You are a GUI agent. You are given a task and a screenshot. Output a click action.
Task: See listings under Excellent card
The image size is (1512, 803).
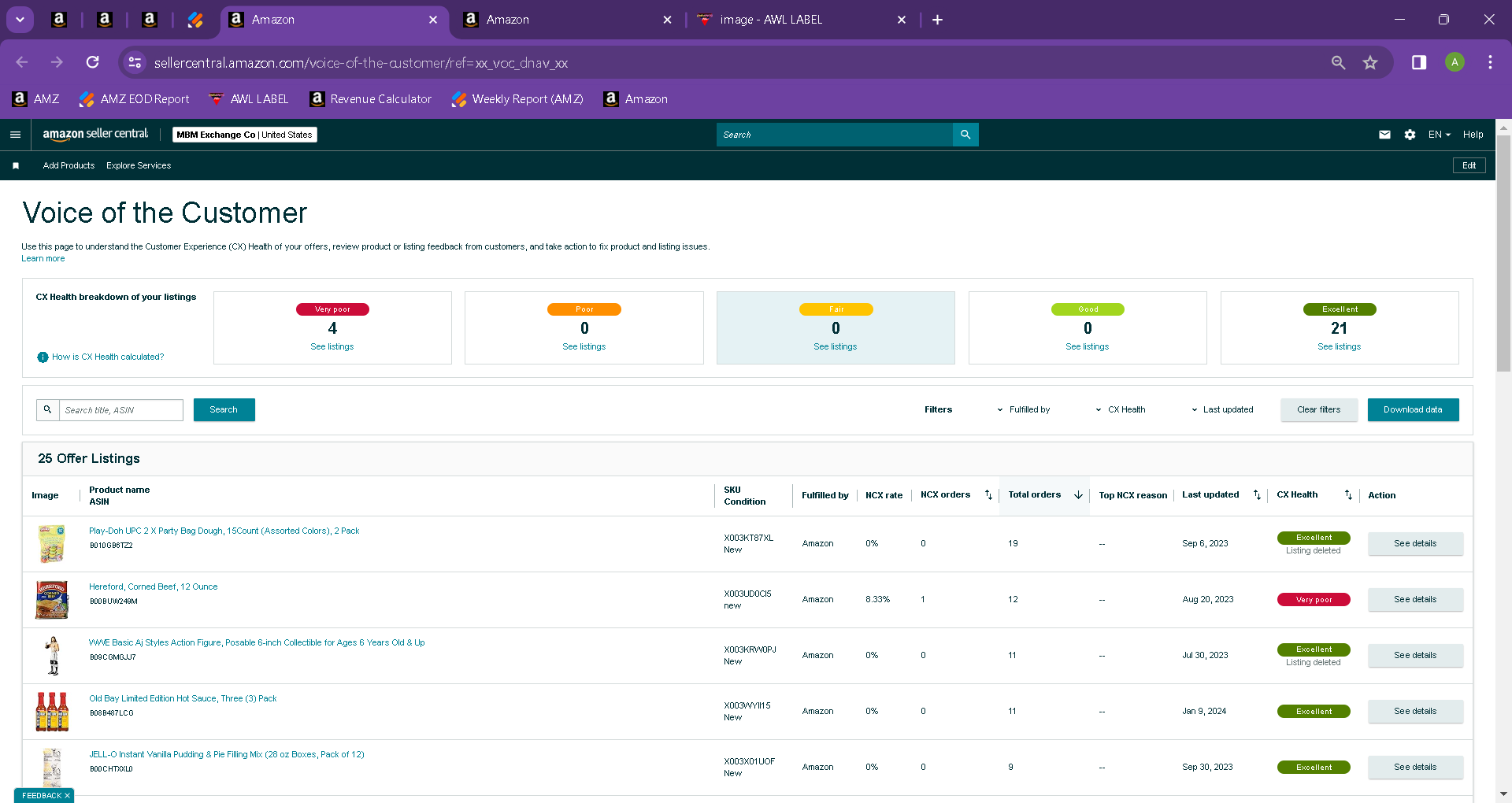1339,346
